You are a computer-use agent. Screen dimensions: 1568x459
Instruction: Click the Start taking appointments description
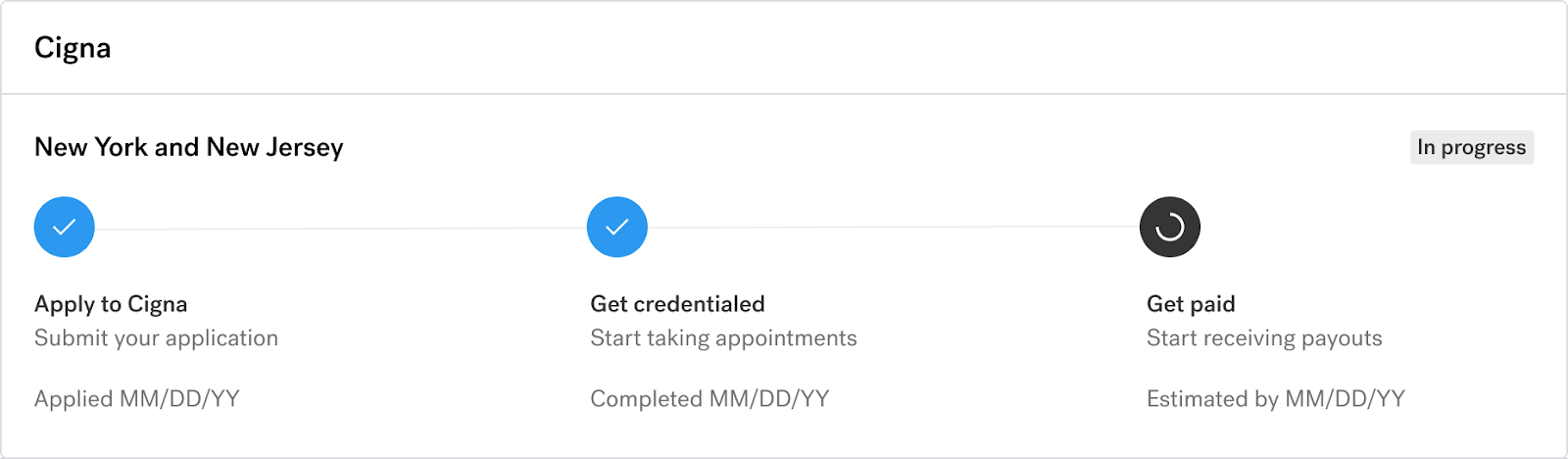coord(723,338)
